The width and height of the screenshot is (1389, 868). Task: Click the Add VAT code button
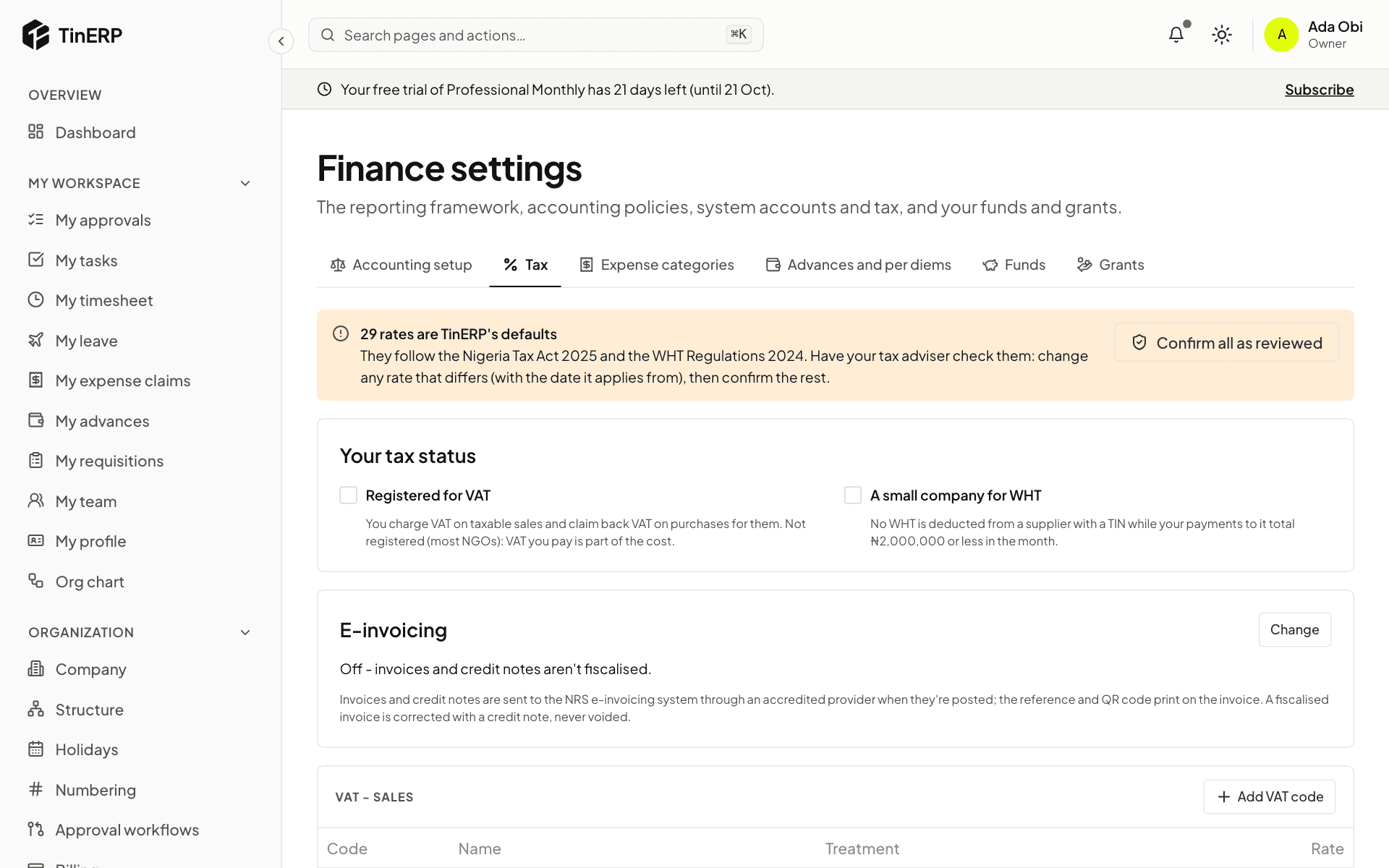pyautogui.click(x=1270, y=797)
